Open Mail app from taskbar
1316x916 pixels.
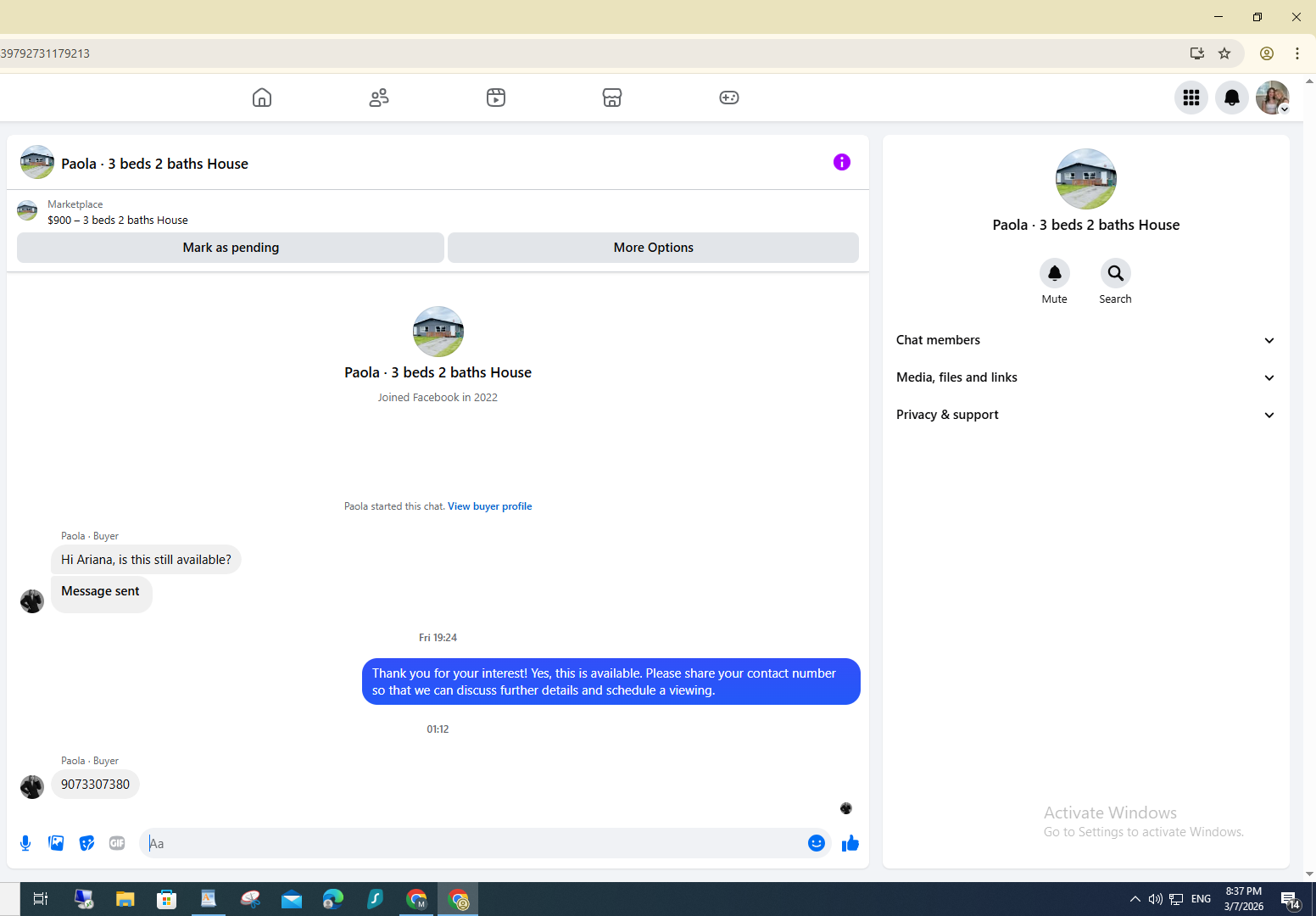point(292,899)
